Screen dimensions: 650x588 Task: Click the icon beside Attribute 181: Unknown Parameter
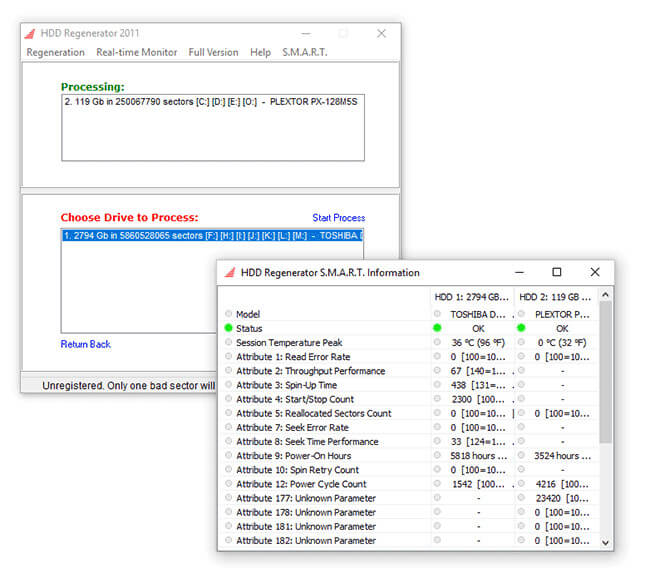click(x=228, y=526)
